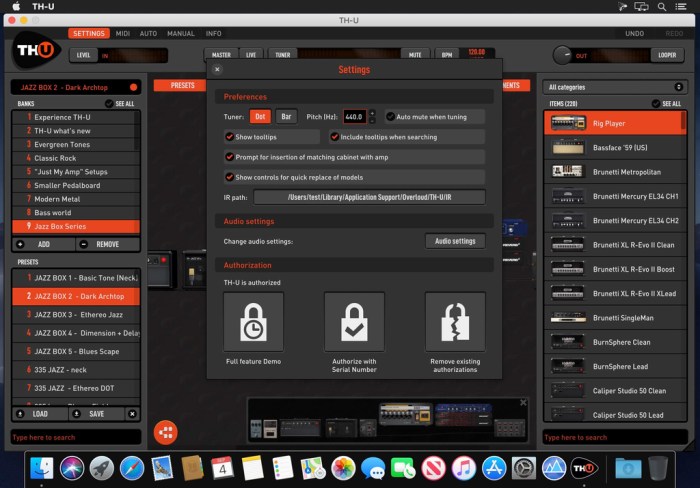Launch Siri from the Dock
The height and width of the screenshot is (488, 700).
tap(71, 468)
